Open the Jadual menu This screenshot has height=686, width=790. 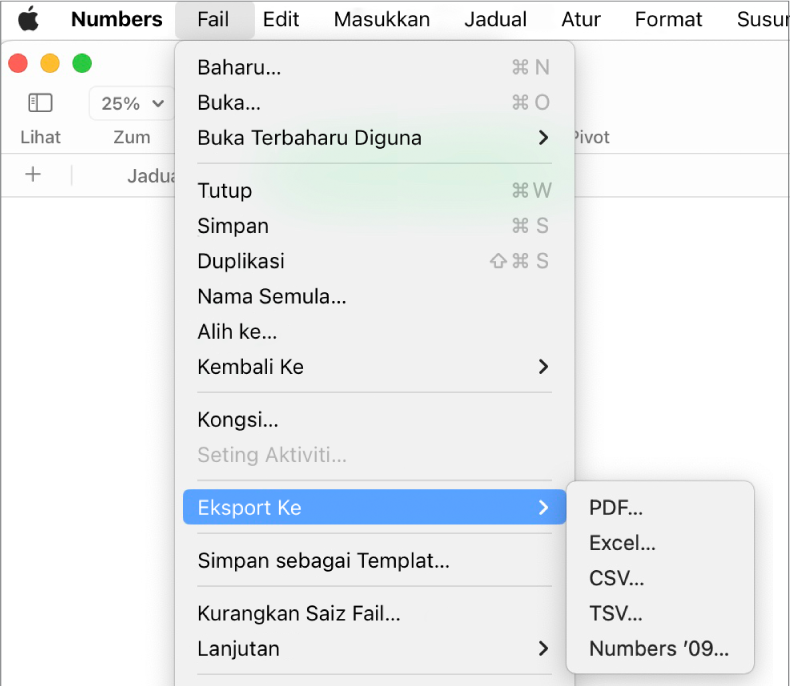pos(496,20)
